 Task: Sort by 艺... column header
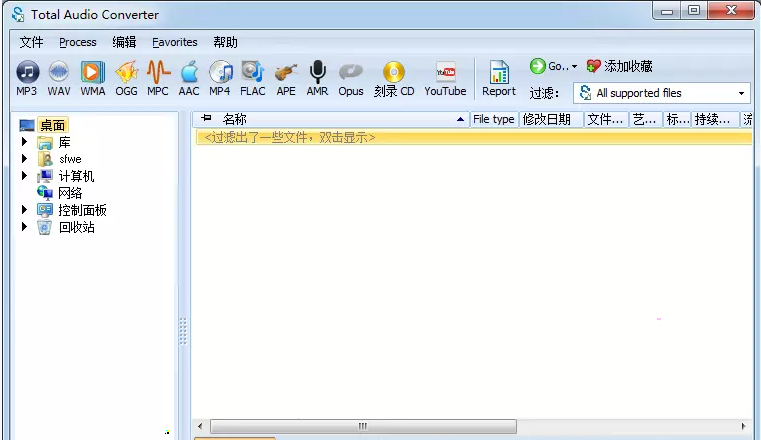point(645,119)
